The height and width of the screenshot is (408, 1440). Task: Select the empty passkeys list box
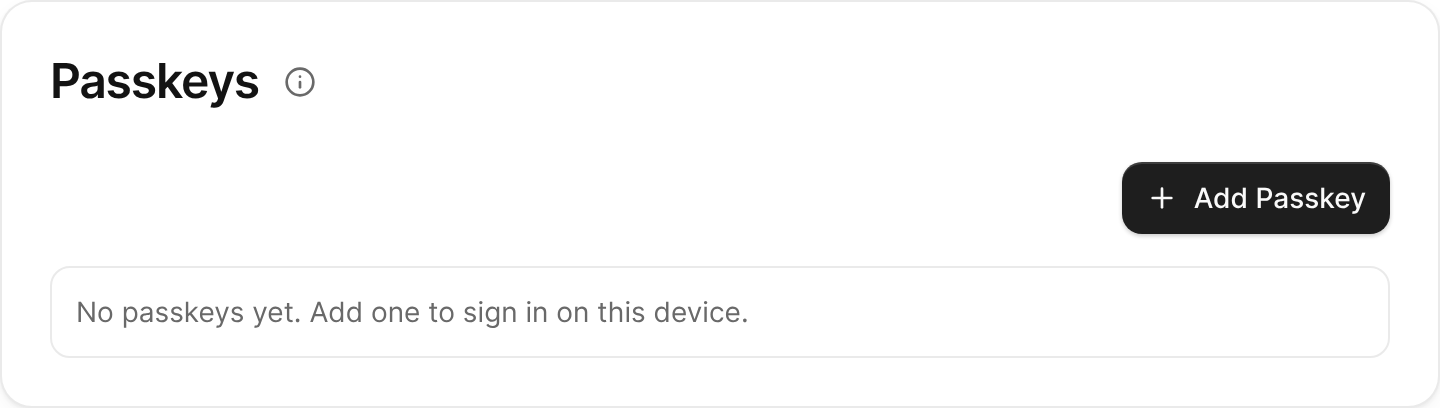(x=720, y=312)
